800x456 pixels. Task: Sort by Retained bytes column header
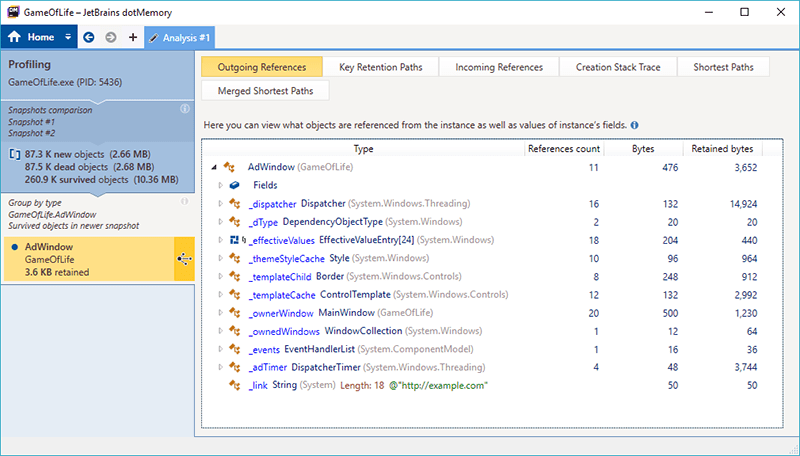(x=722, y=148)
